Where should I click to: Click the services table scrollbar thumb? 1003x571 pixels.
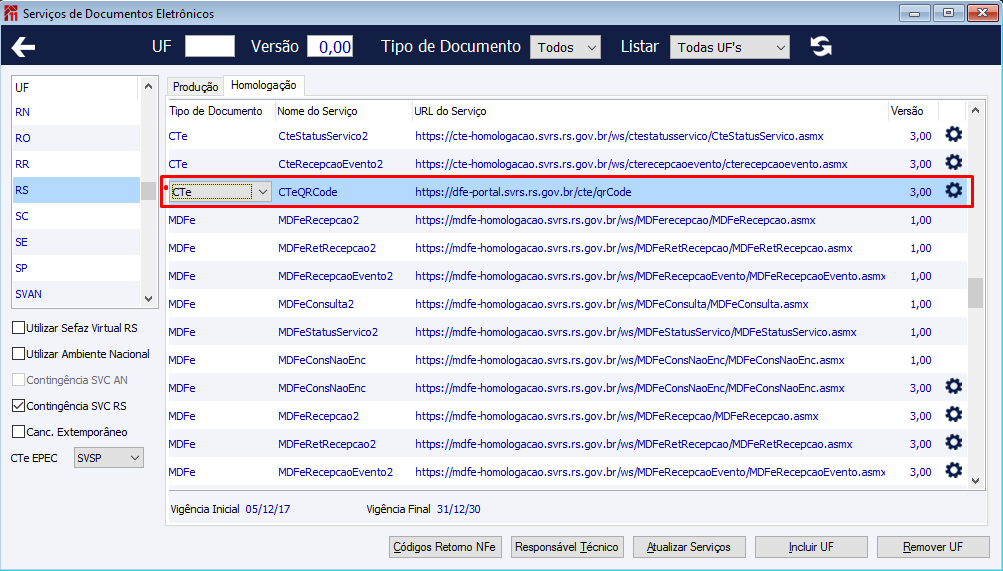(x=975, y=293)
